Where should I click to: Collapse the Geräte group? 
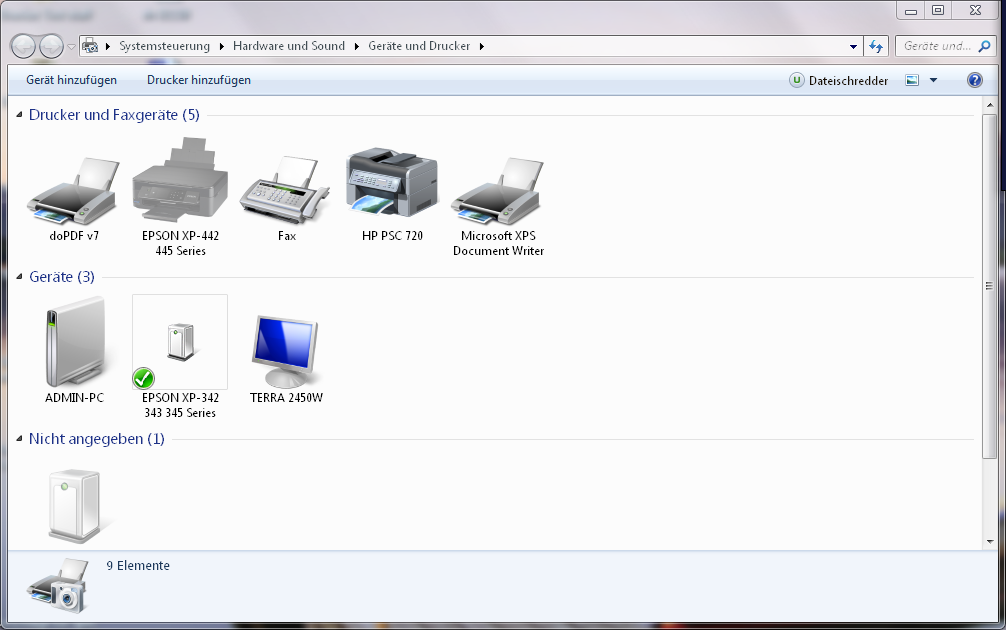19,277
